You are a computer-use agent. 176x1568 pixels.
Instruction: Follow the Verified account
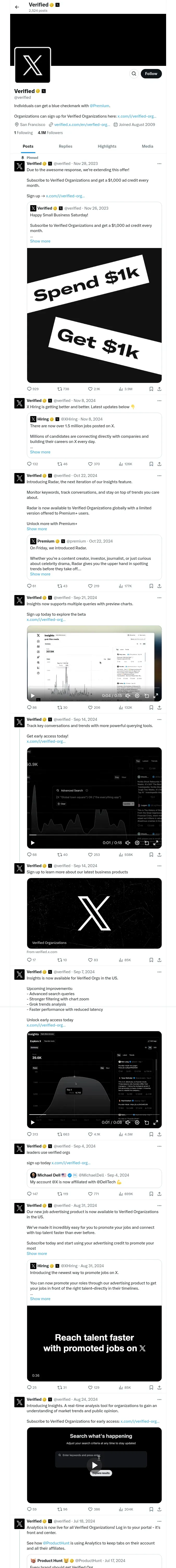150,74
